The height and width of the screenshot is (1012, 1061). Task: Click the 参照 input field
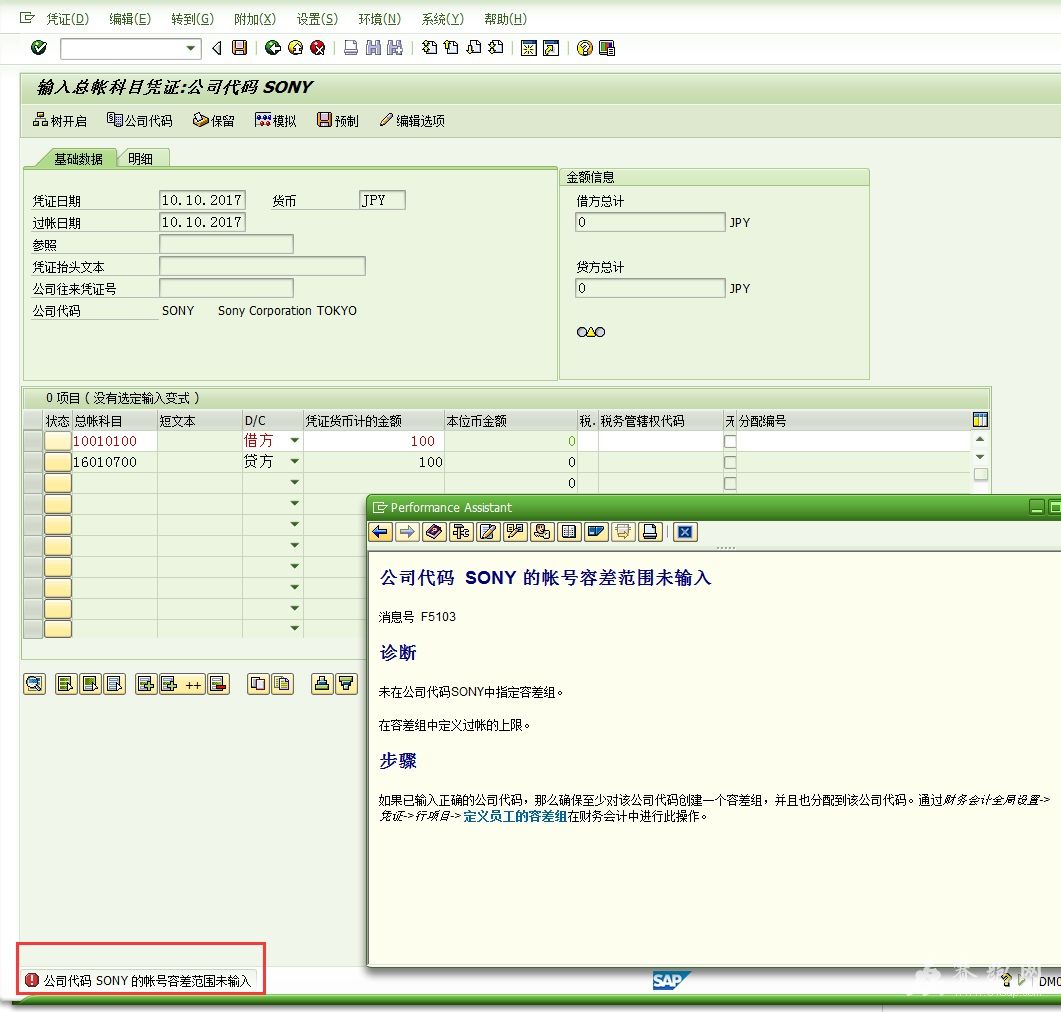226,244
